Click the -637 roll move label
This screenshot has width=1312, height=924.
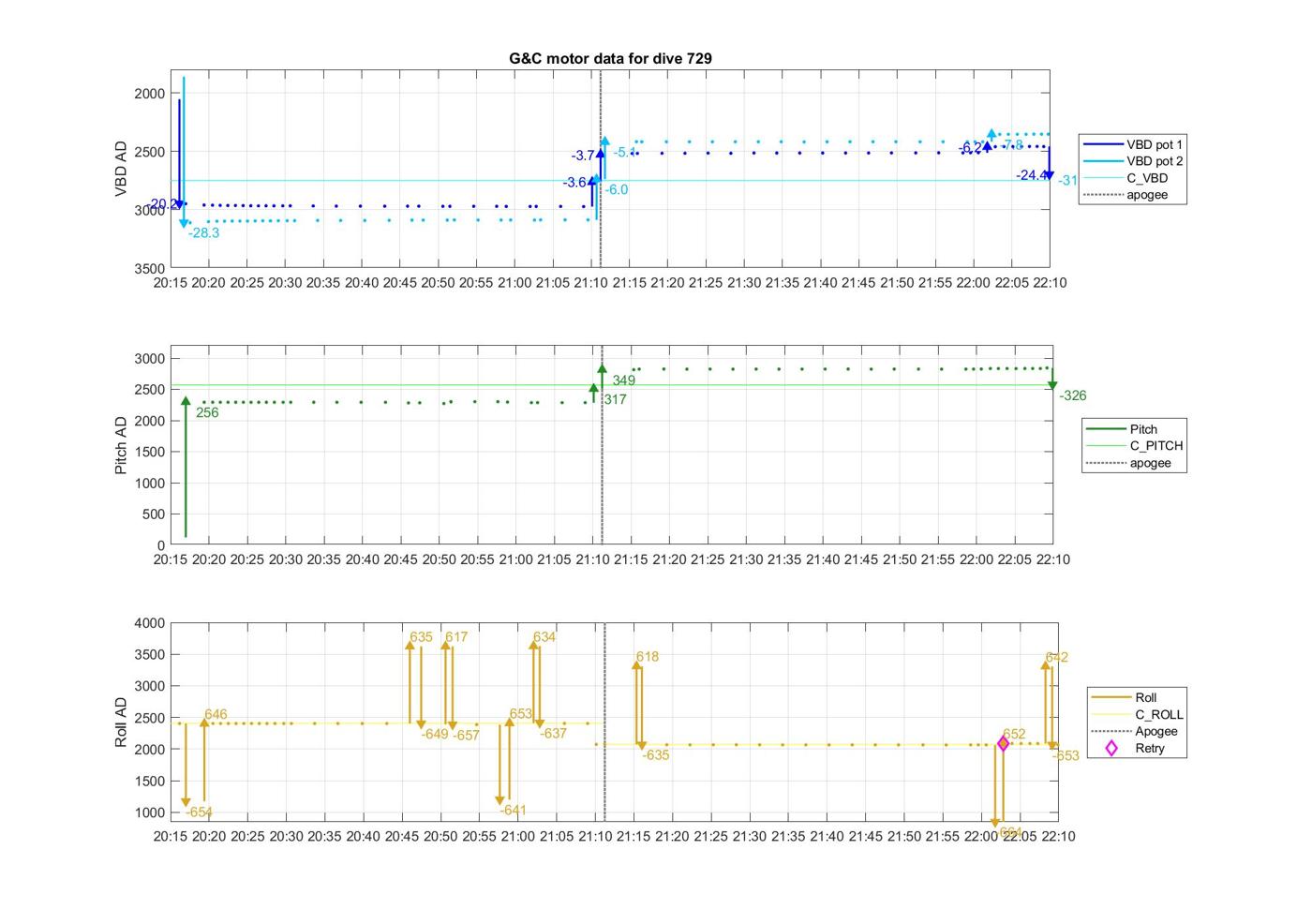[553, 734]
